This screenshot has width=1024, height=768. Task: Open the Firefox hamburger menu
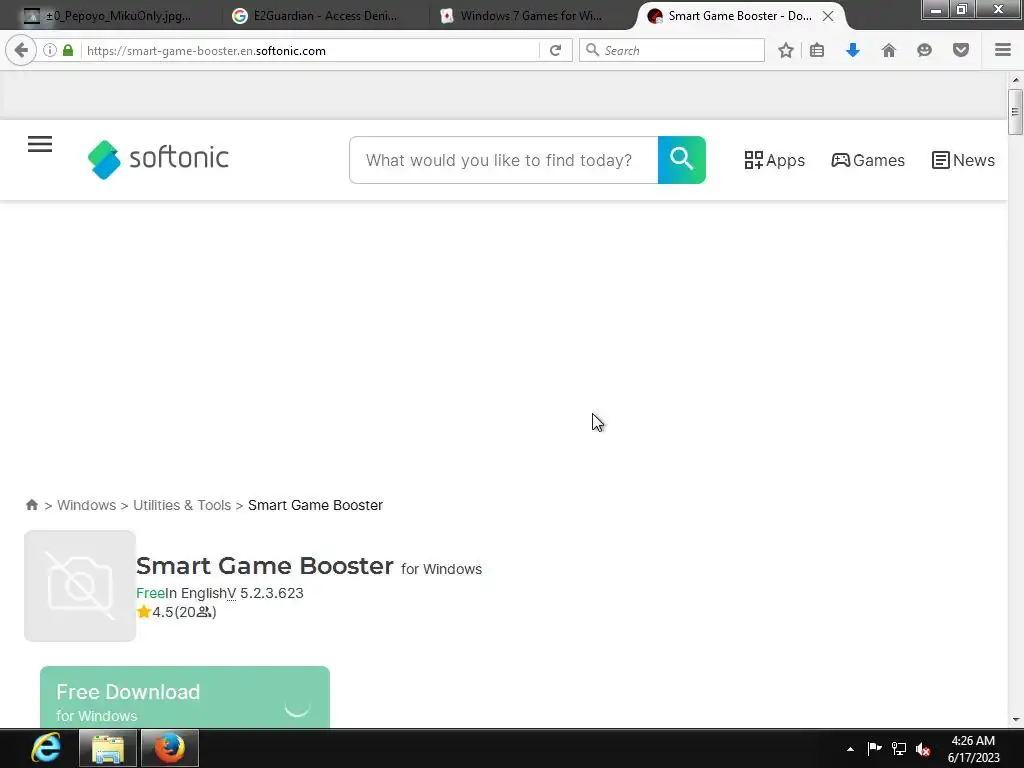1003,50
